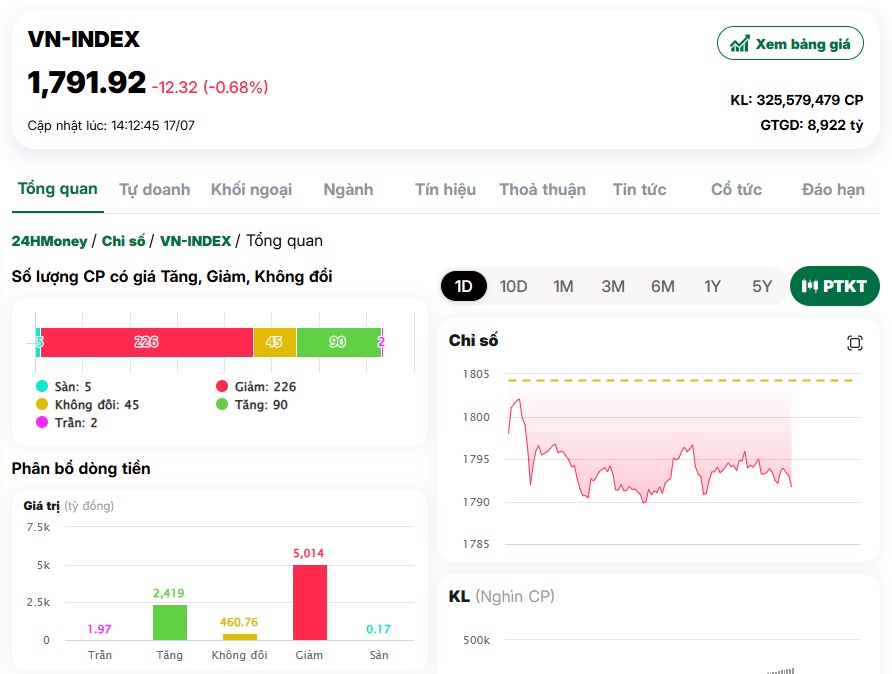Click the index value 1,791.92
This screenshot has width=892, height=674.
86,82
